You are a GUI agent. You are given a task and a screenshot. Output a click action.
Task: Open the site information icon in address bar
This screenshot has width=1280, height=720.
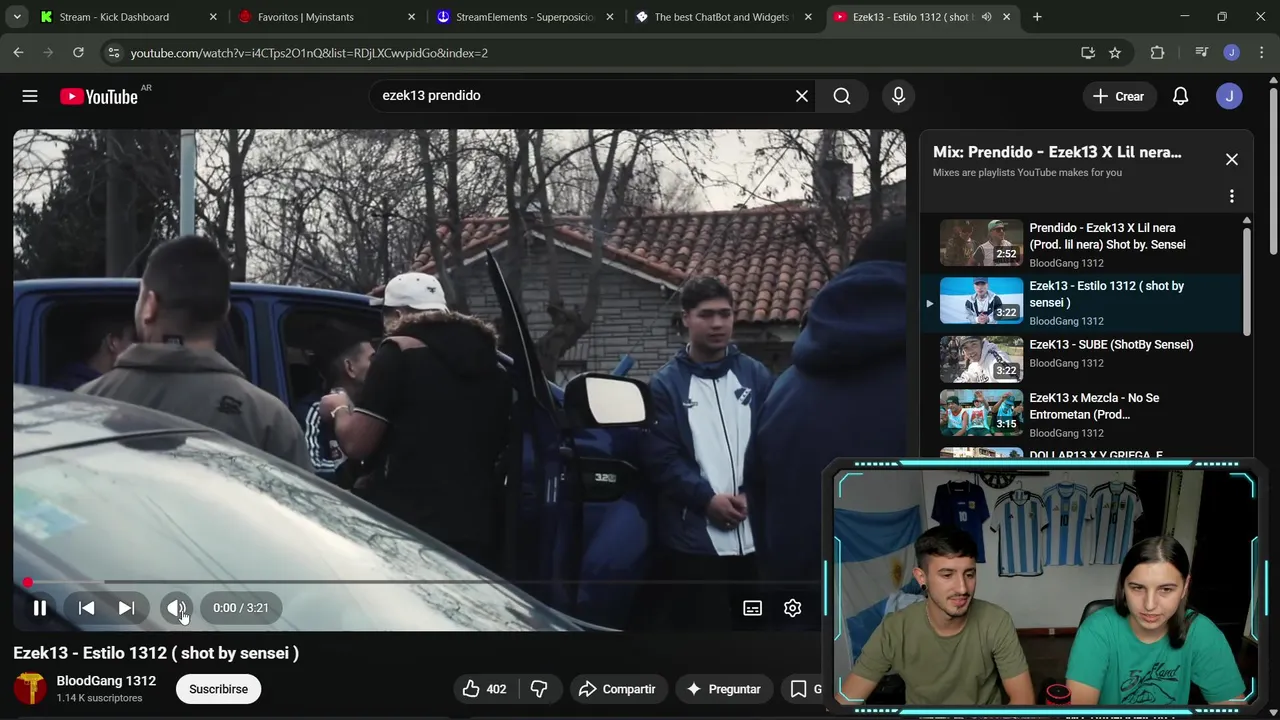(x=113, y=53)
